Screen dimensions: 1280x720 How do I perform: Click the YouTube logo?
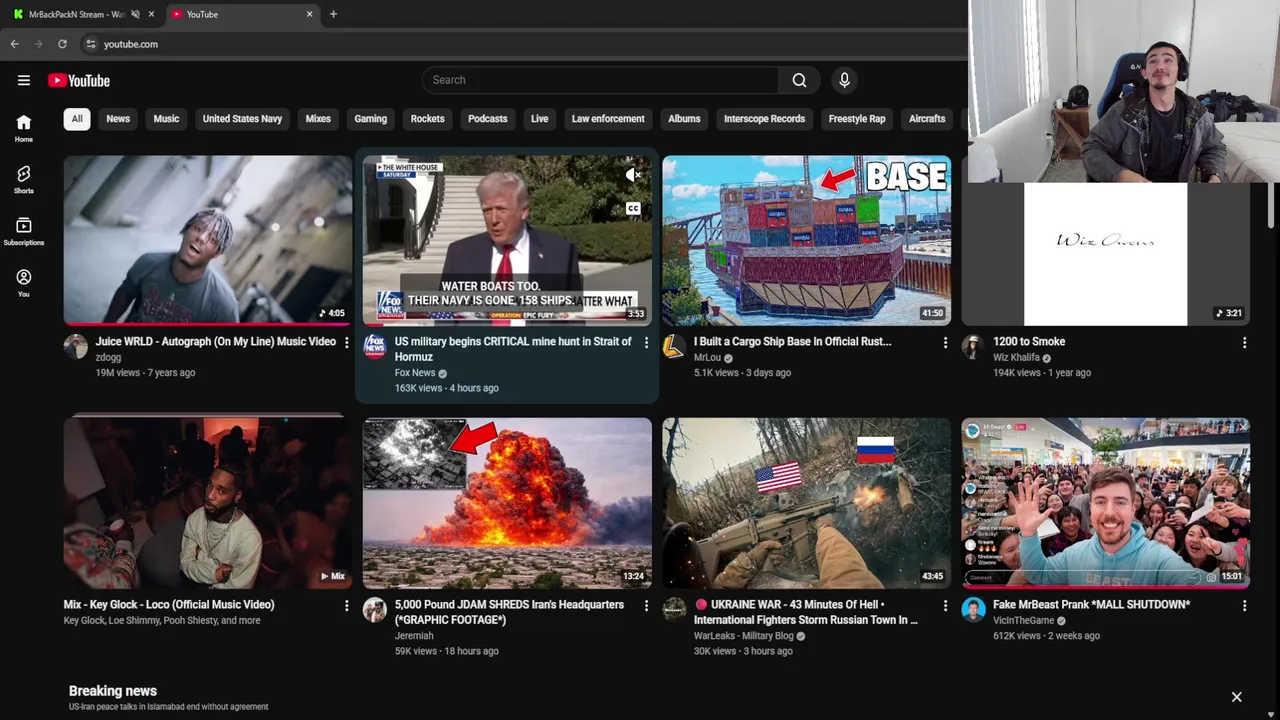point(78,80)
